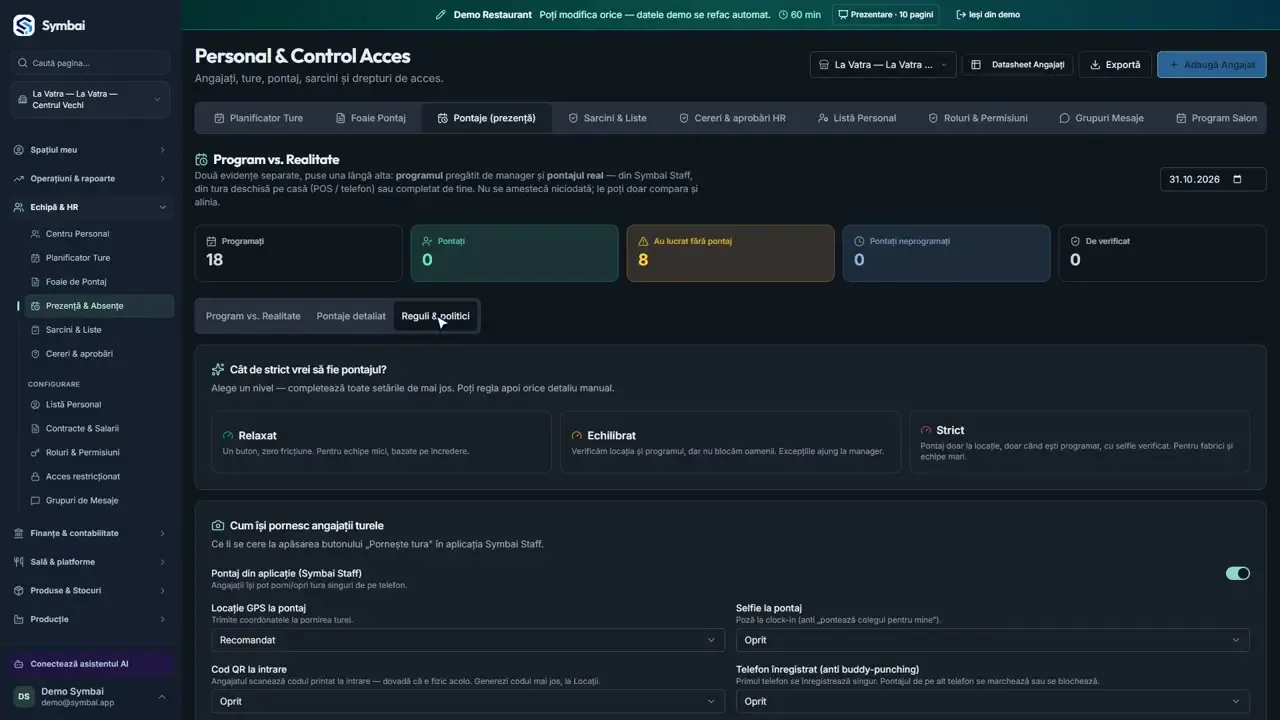Click the Centru Personal sidebar icon

36,234
